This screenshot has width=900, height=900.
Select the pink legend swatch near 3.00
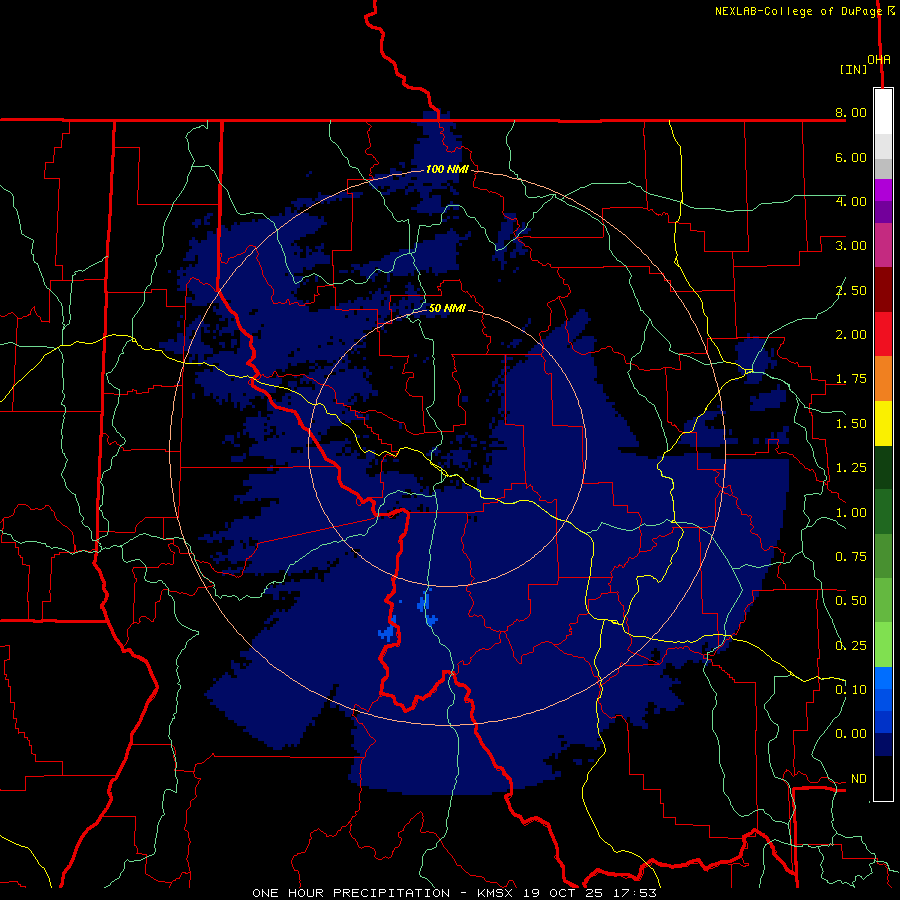click(x=883, y=245)
